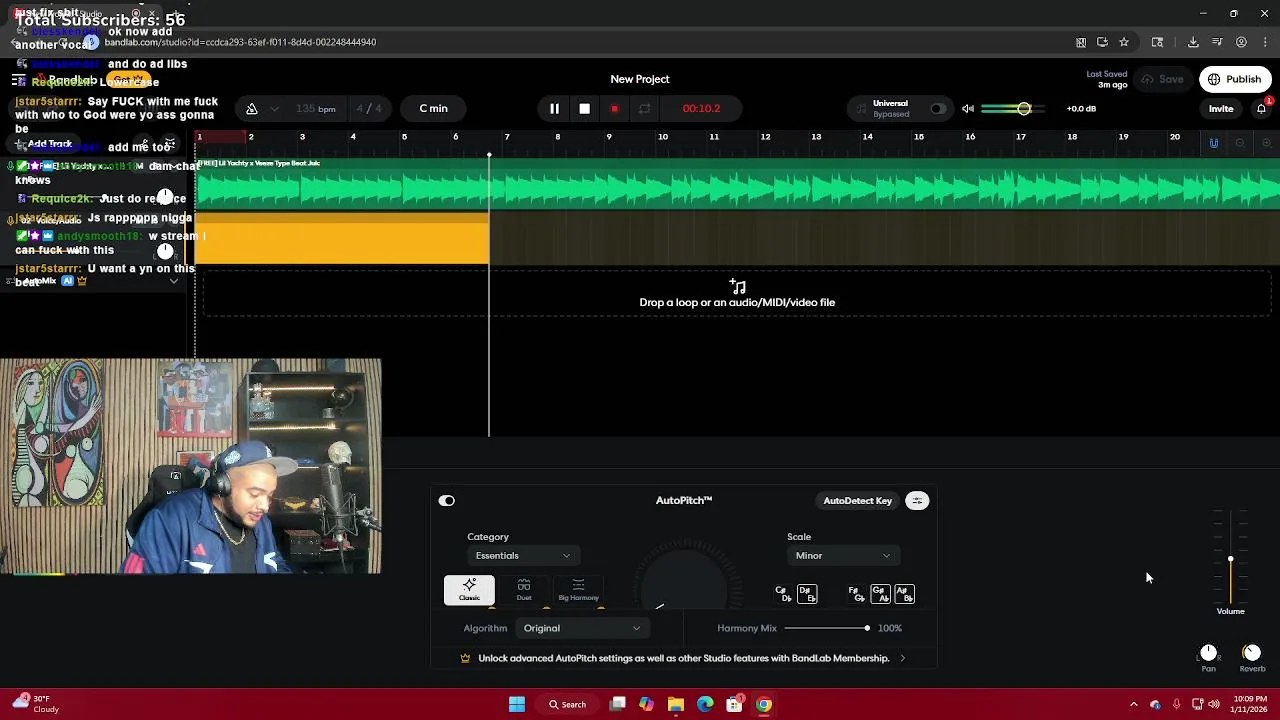
Task: Select the yellow vocal recording region
Action: coord(342,240)
